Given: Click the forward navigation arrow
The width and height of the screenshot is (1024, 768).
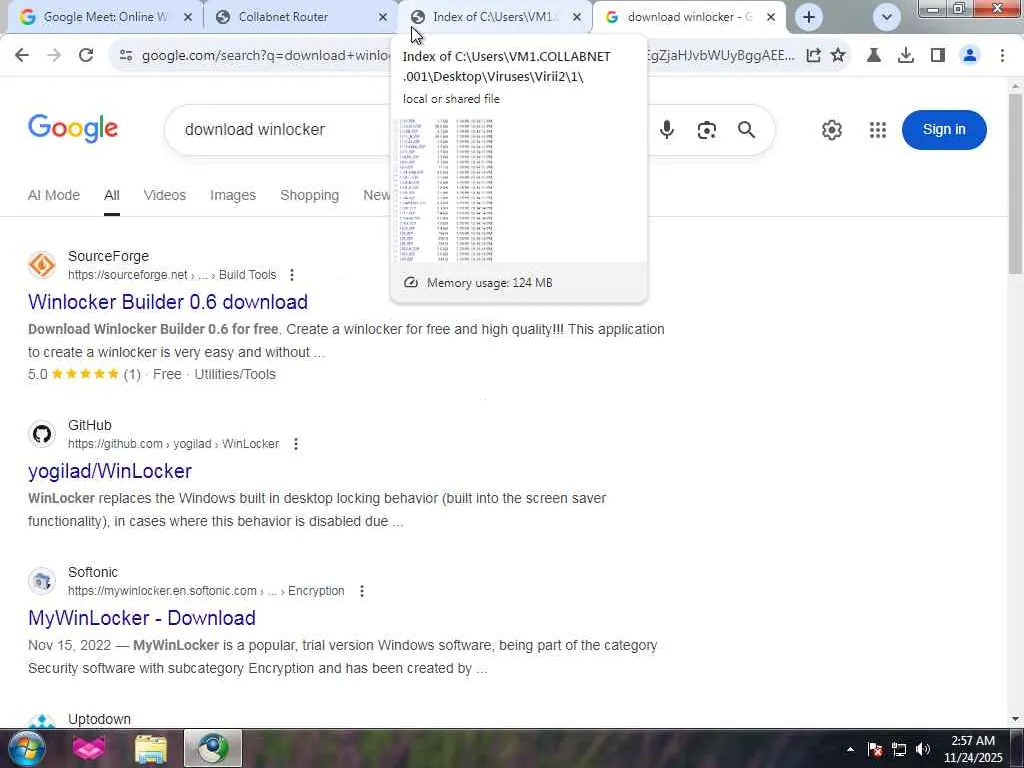Looking at the screenshot, I should point(54,56).
